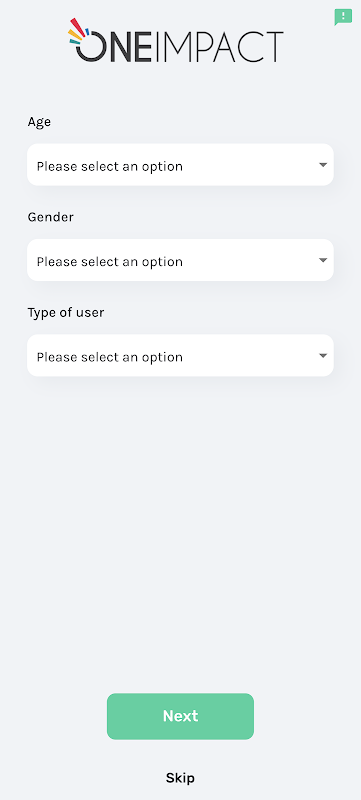Expand the Age field's arrow
The width and height of the screenshot is (361, 800).
[x=323, y=165]
